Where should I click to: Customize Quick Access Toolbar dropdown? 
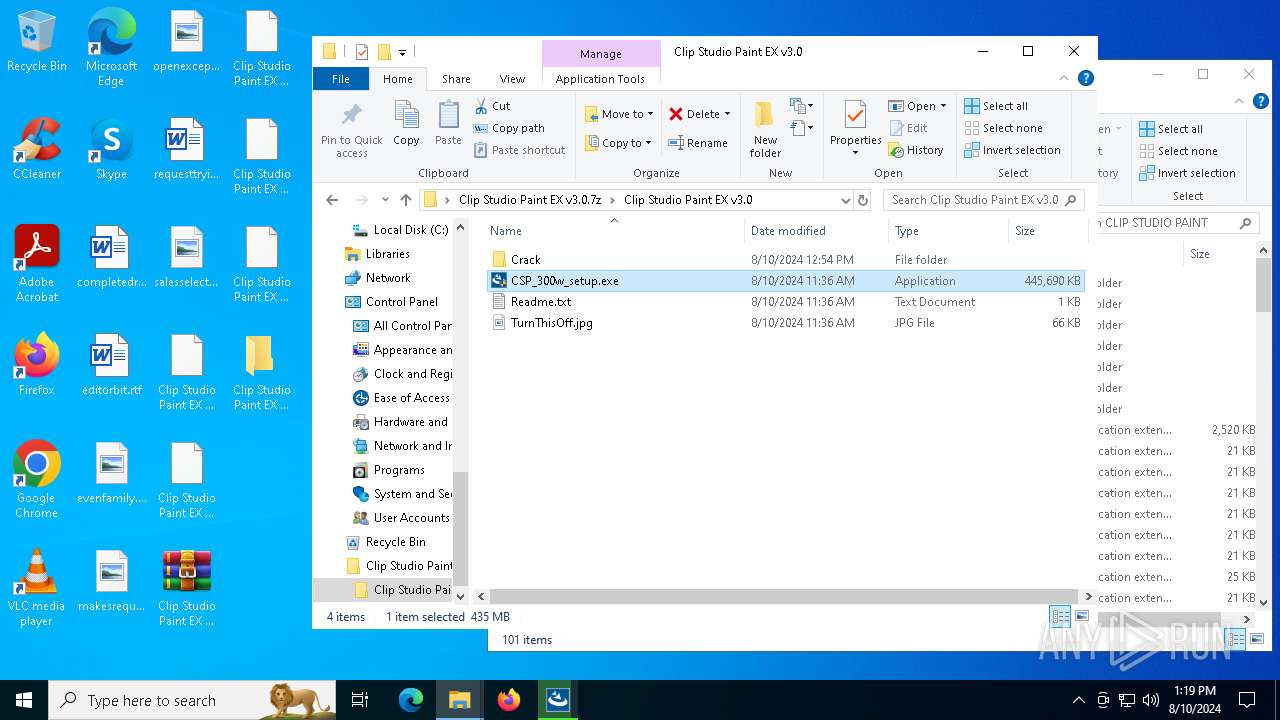coord(403,52)
